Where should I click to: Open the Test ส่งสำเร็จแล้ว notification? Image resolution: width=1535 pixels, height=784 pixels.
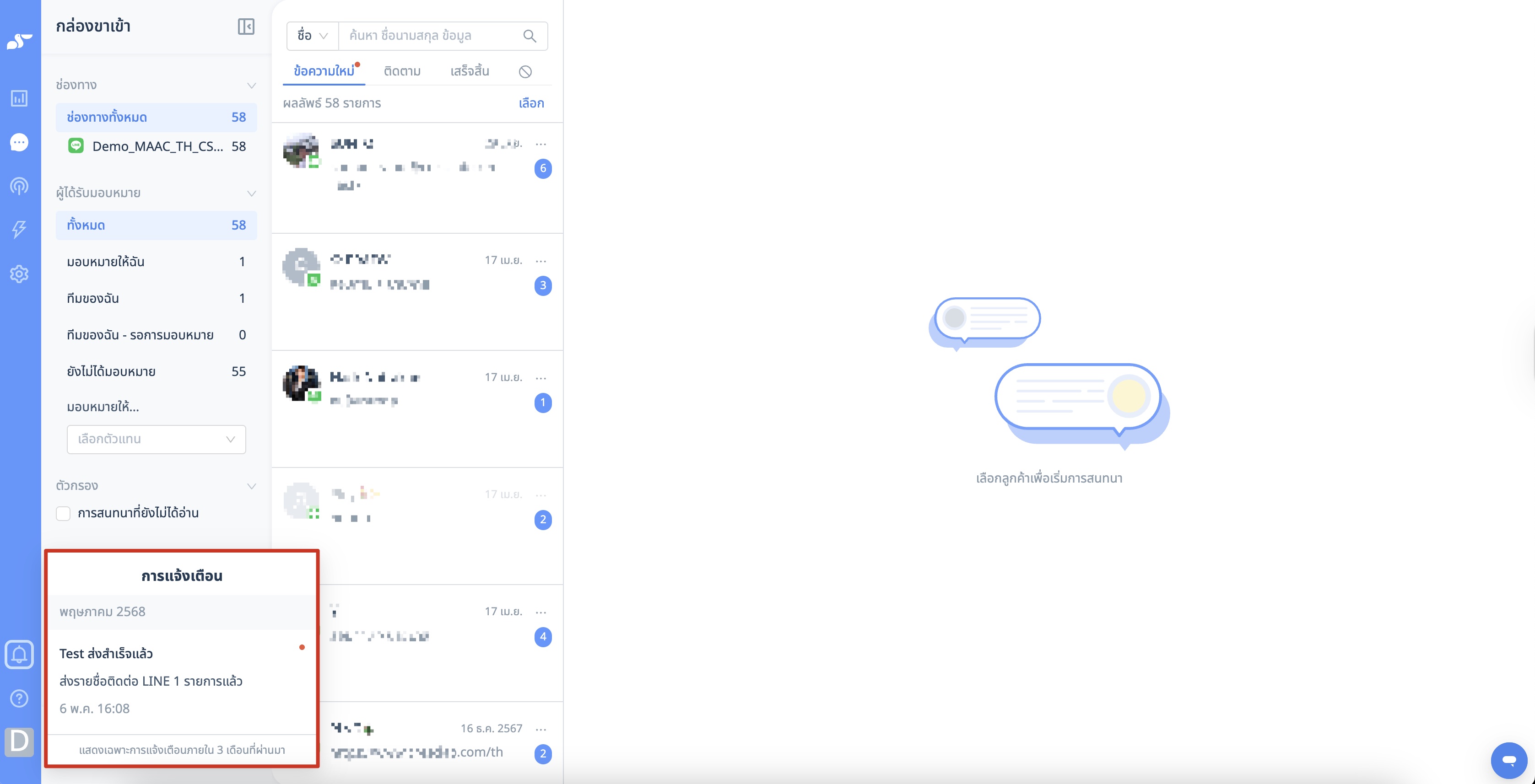pyautogui.click(x=182, y=682)
